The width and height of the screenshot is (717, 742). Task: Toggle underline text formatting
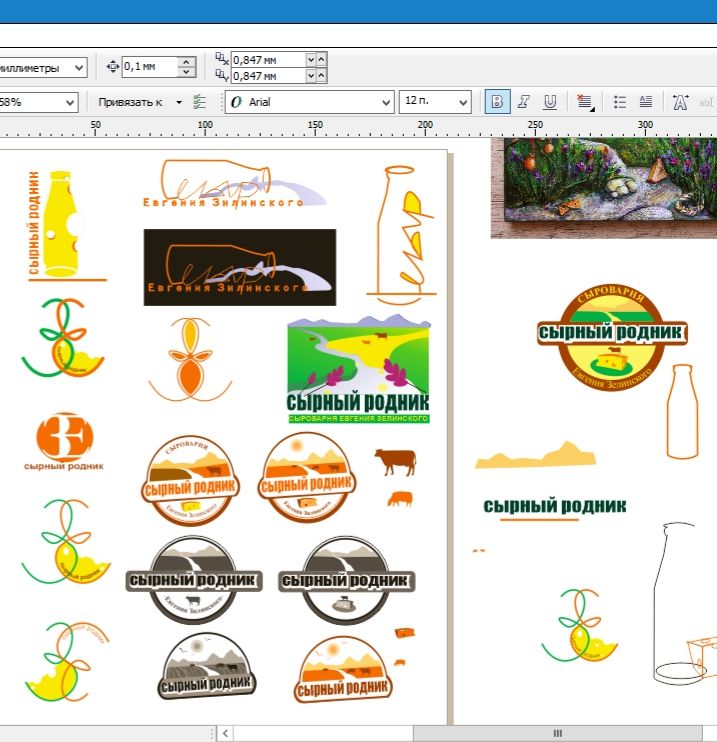pyautogui.click(x=549, y=102)
